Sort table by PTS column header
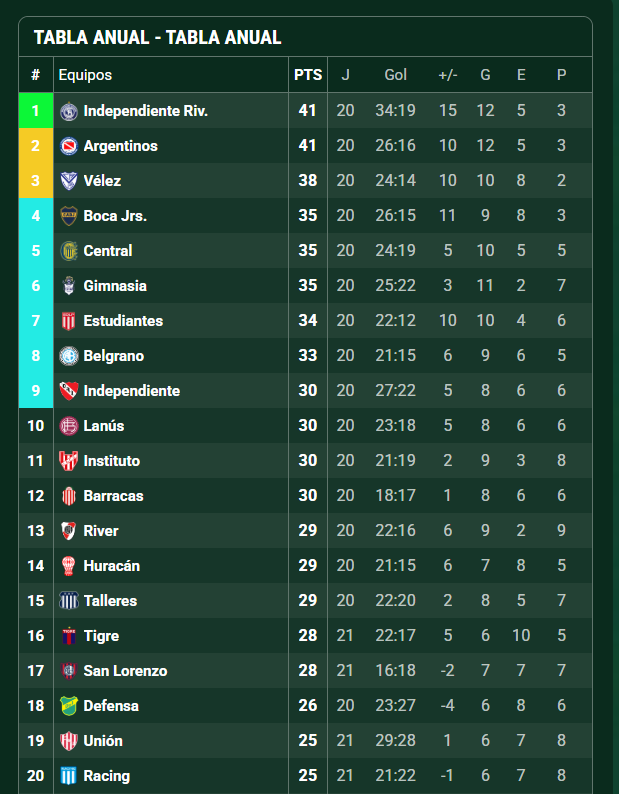The image size is (619, 794). click(308, 75)
